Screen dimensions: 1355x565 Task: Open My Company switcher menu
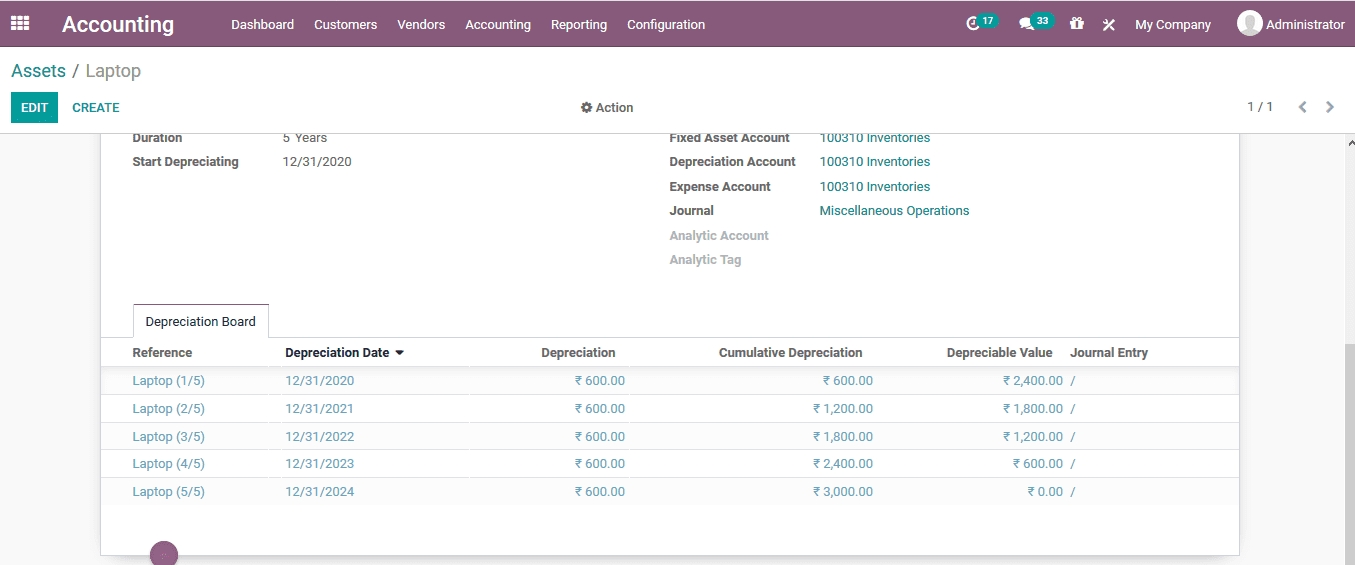click(x=1172, y=25)
